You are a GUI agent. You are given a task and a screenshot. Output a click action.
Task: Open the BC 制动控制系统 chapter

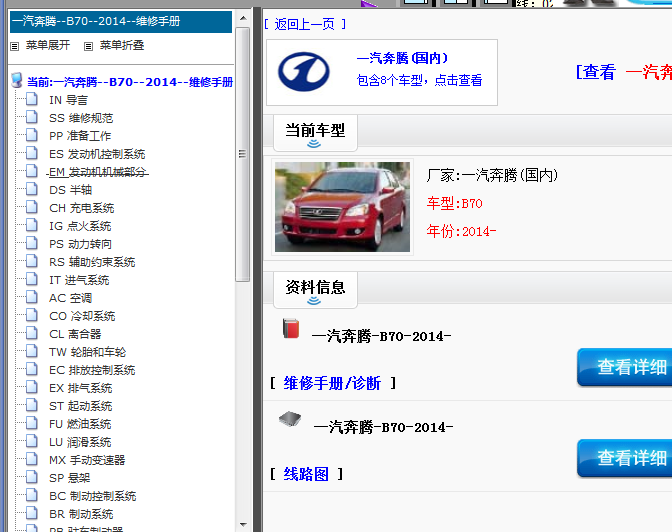pyautogui.click(x=93, y=496)
